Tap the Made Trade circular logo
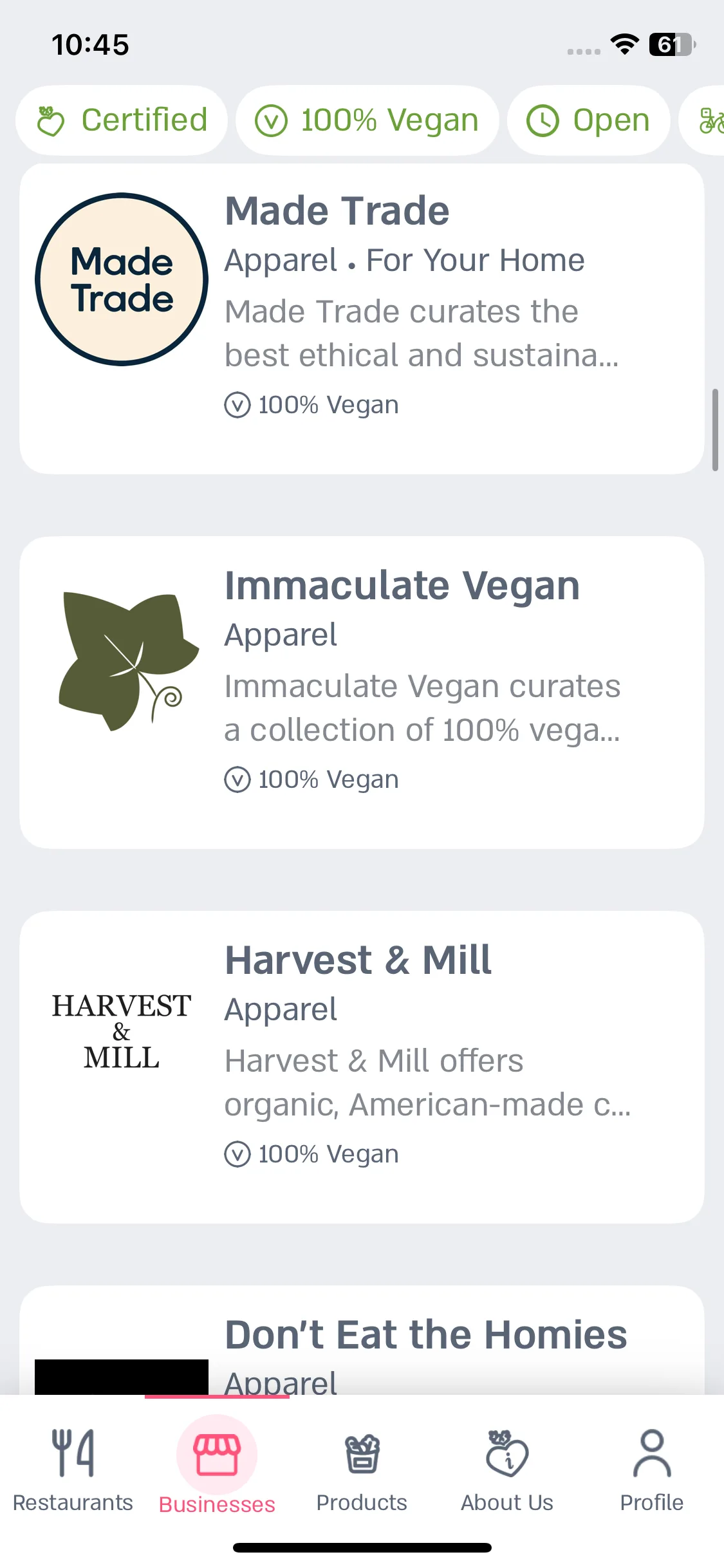Viewport: 724px width, 1568px height. (x=122, y=279)
